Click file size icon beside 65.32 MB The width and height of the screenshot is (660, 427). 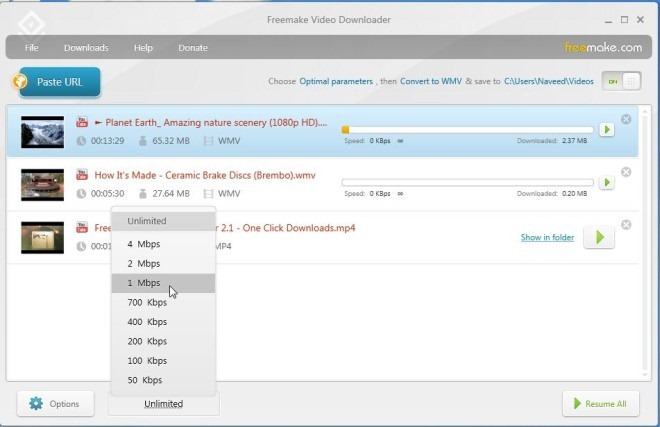tap(143, 141)
